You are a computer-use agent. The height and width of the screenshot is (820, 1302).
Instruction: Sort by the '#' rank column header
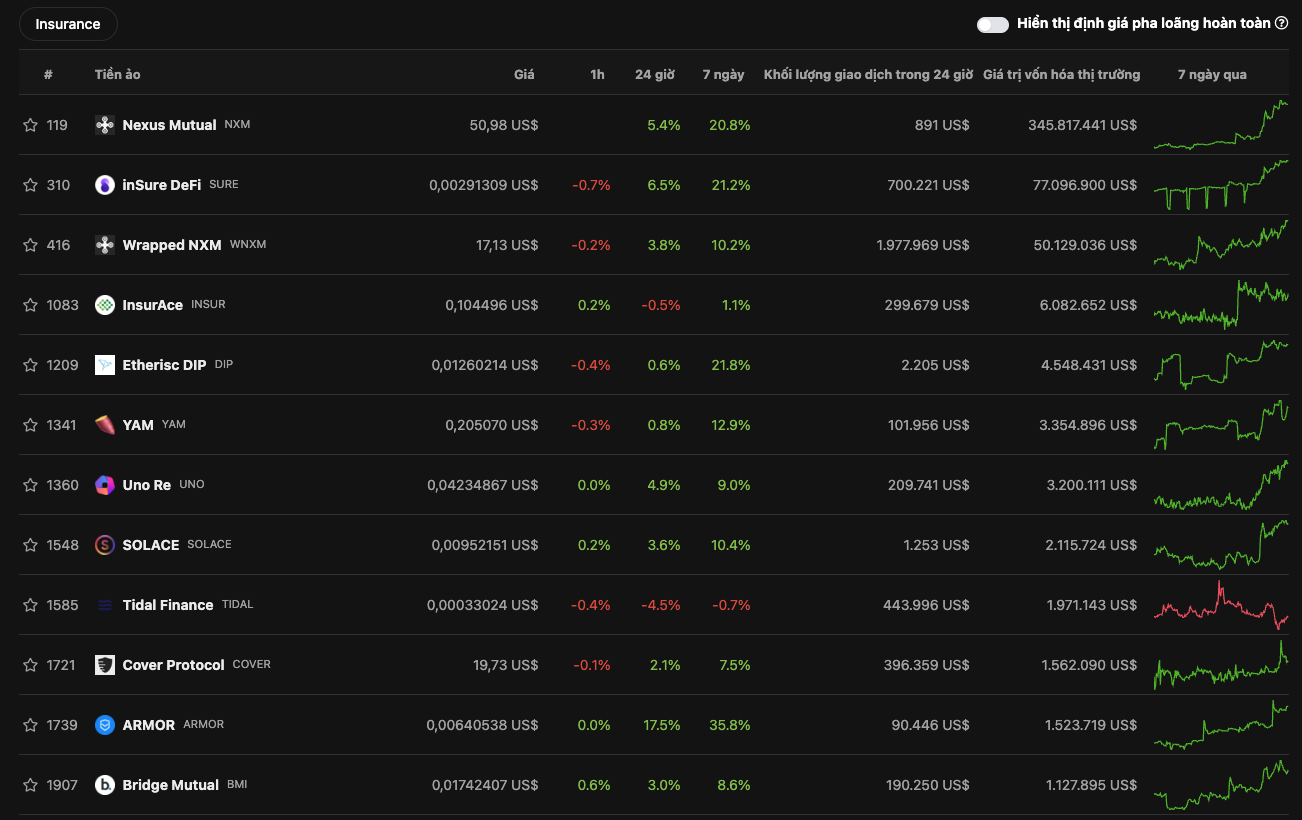(48, 75)
